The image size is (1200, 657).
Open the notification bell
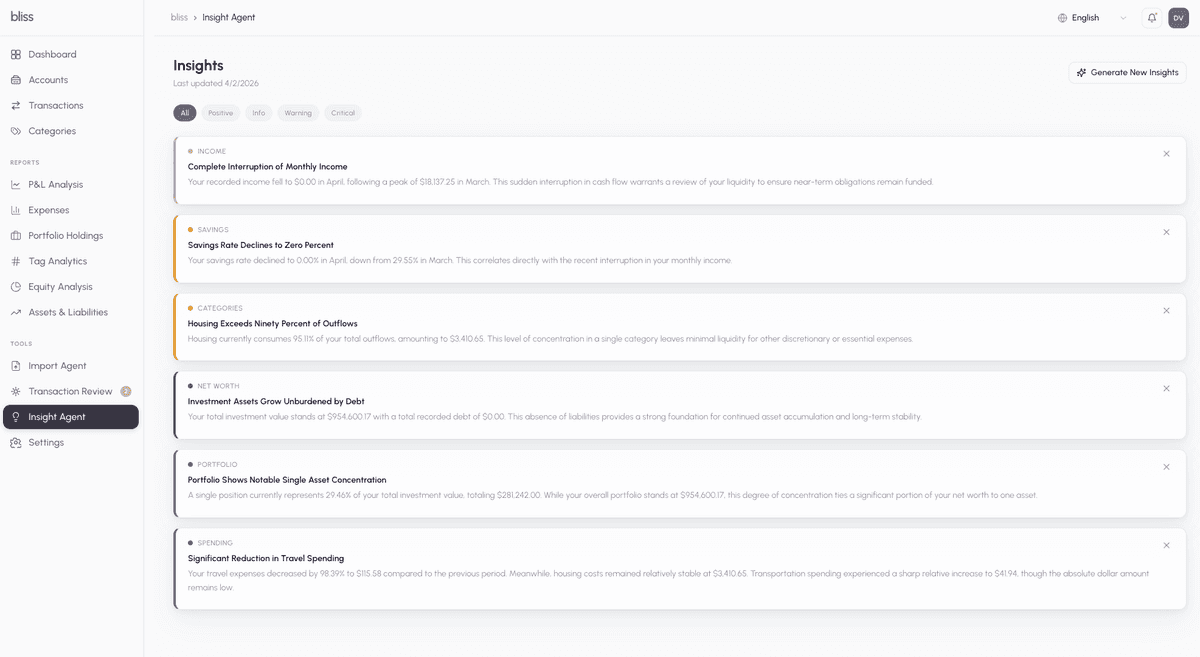click(x=1151, y=17)
